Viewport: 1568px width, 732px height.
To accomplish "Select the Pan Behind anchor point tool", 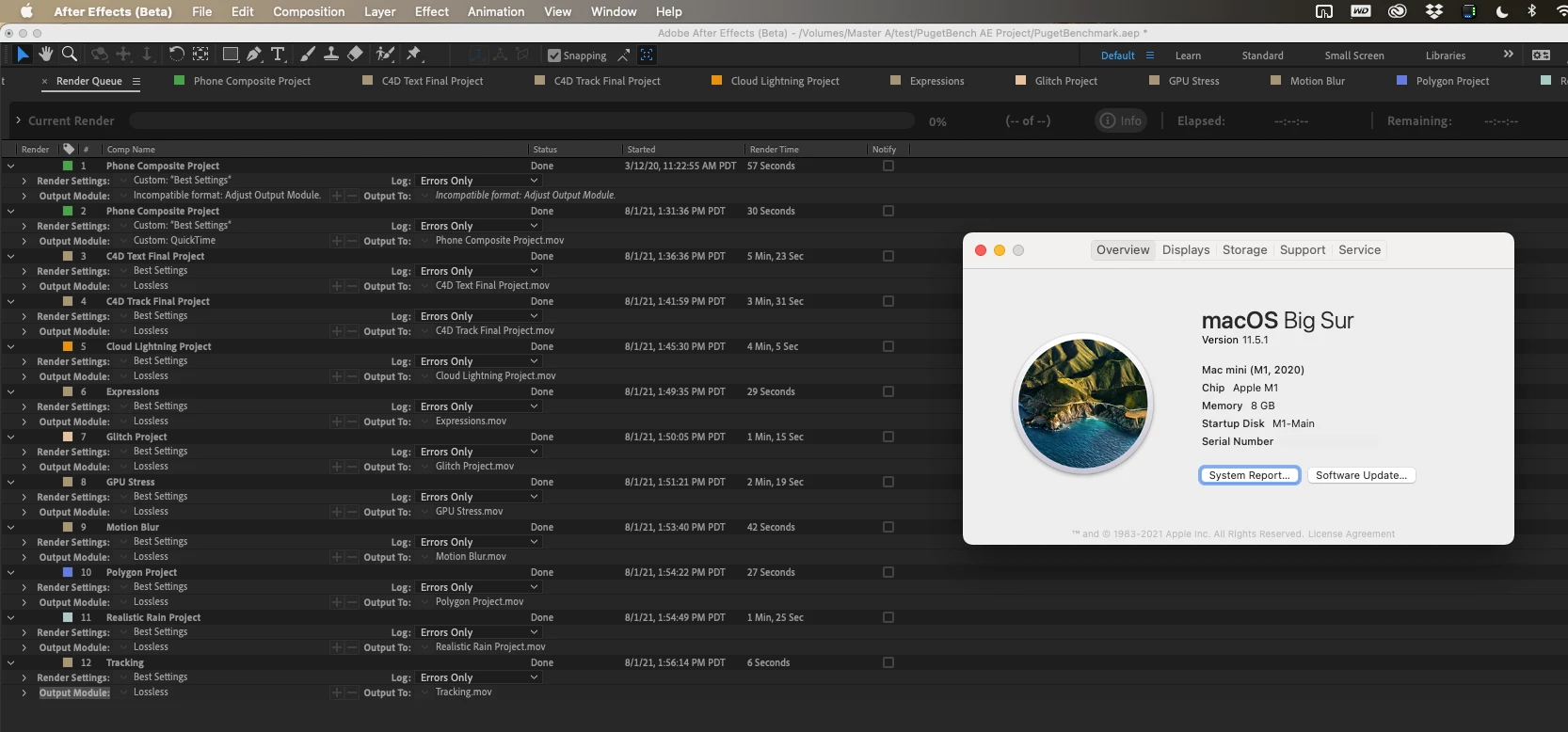I will [x=200, y=55].
